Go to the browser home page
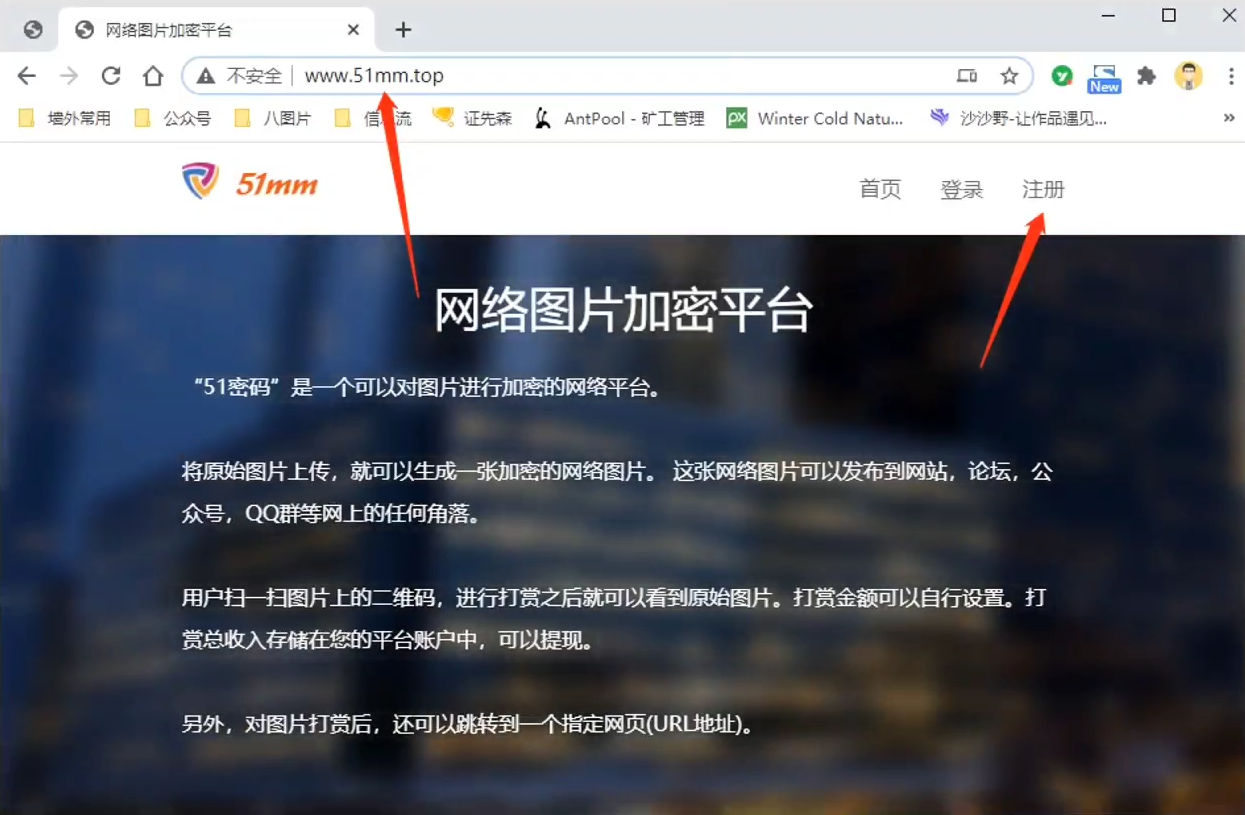This screenshot has height=815, width=1245. point(153,76)
